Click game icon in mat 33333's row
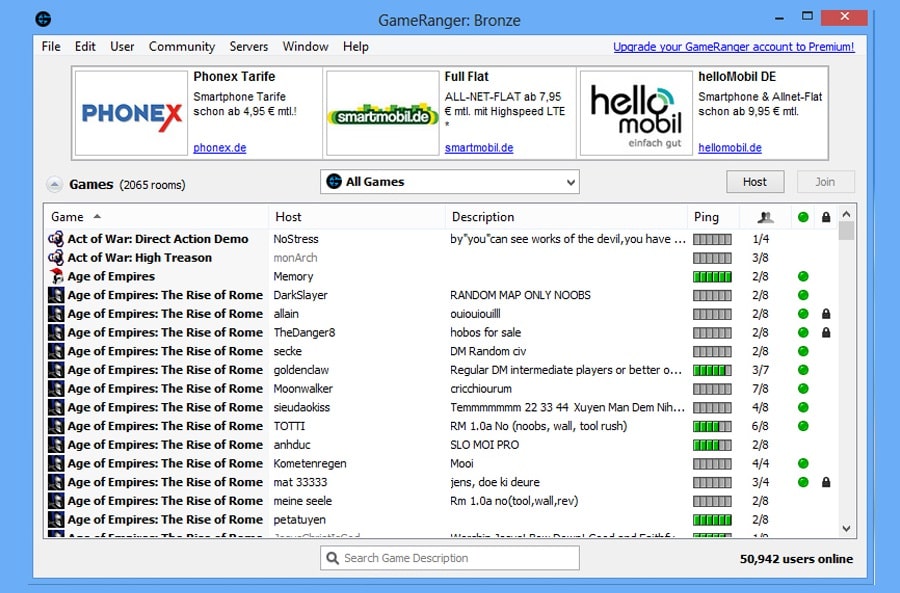This screenshot has height=593, width=900. [56, 482]
